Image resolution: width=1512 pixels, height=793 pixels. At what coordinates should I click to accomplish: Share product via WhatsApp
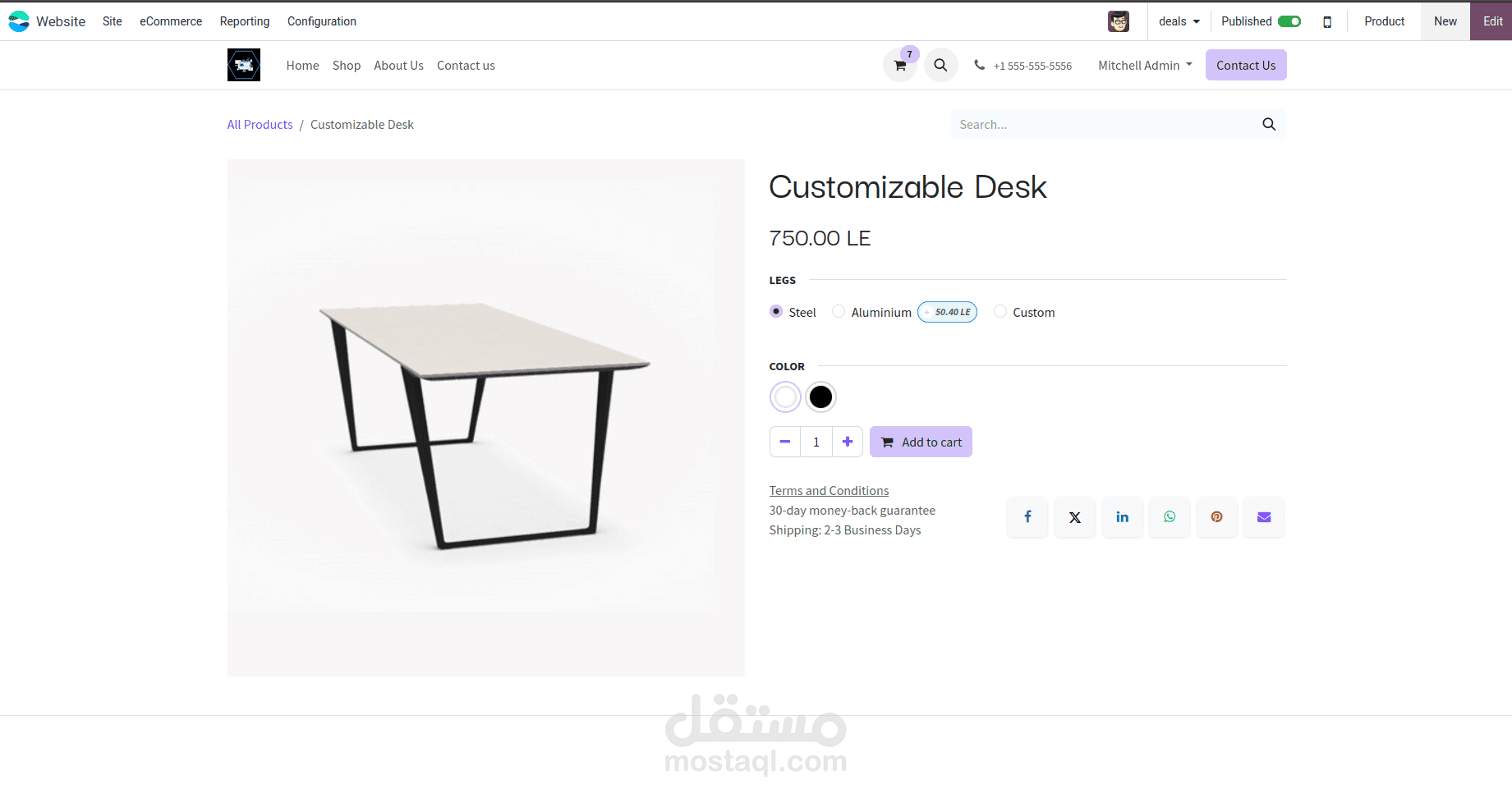click(x=1170, y=517)
